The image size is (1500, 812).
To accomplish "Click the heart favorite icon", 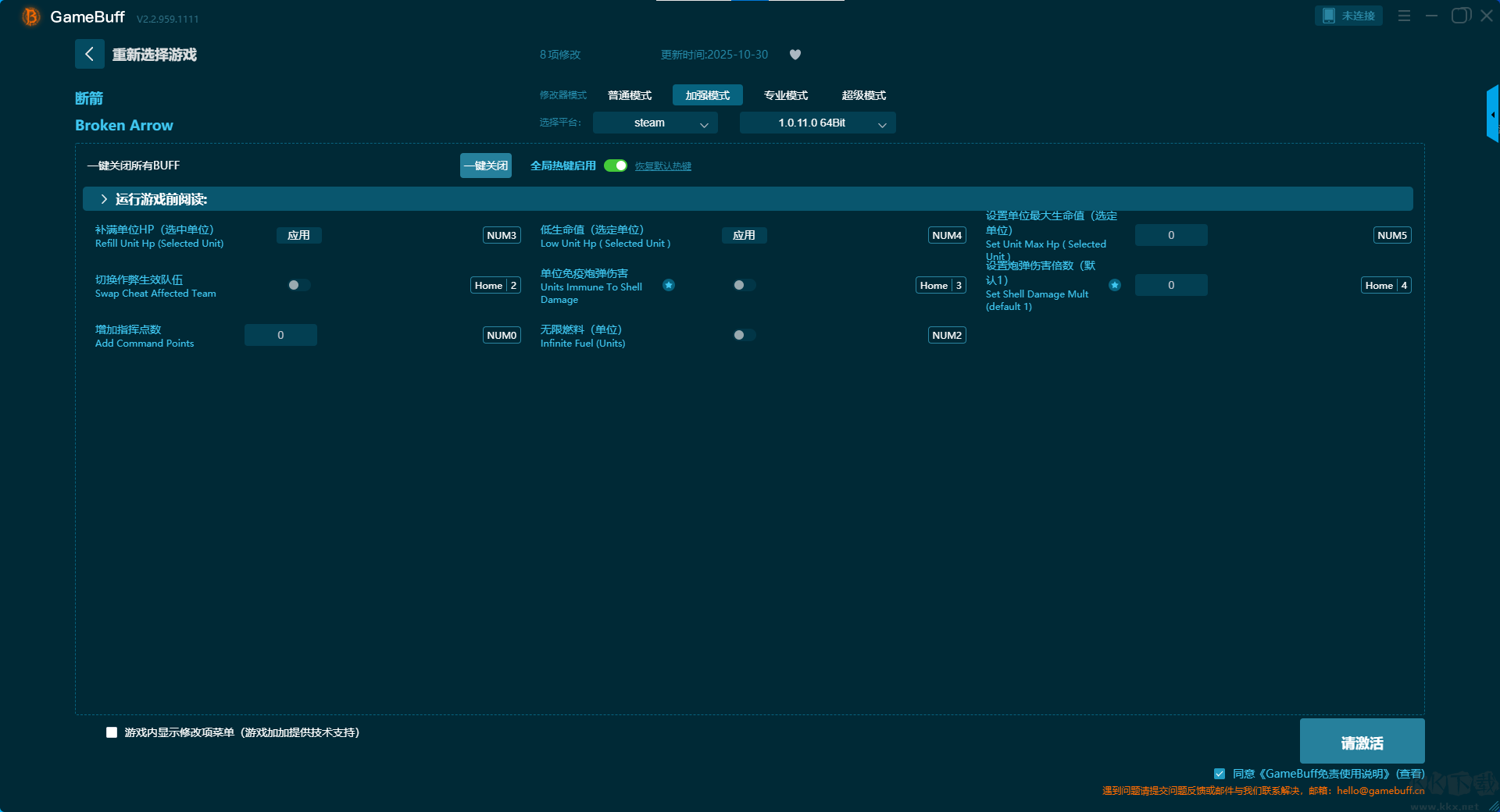I will point(795,55).
